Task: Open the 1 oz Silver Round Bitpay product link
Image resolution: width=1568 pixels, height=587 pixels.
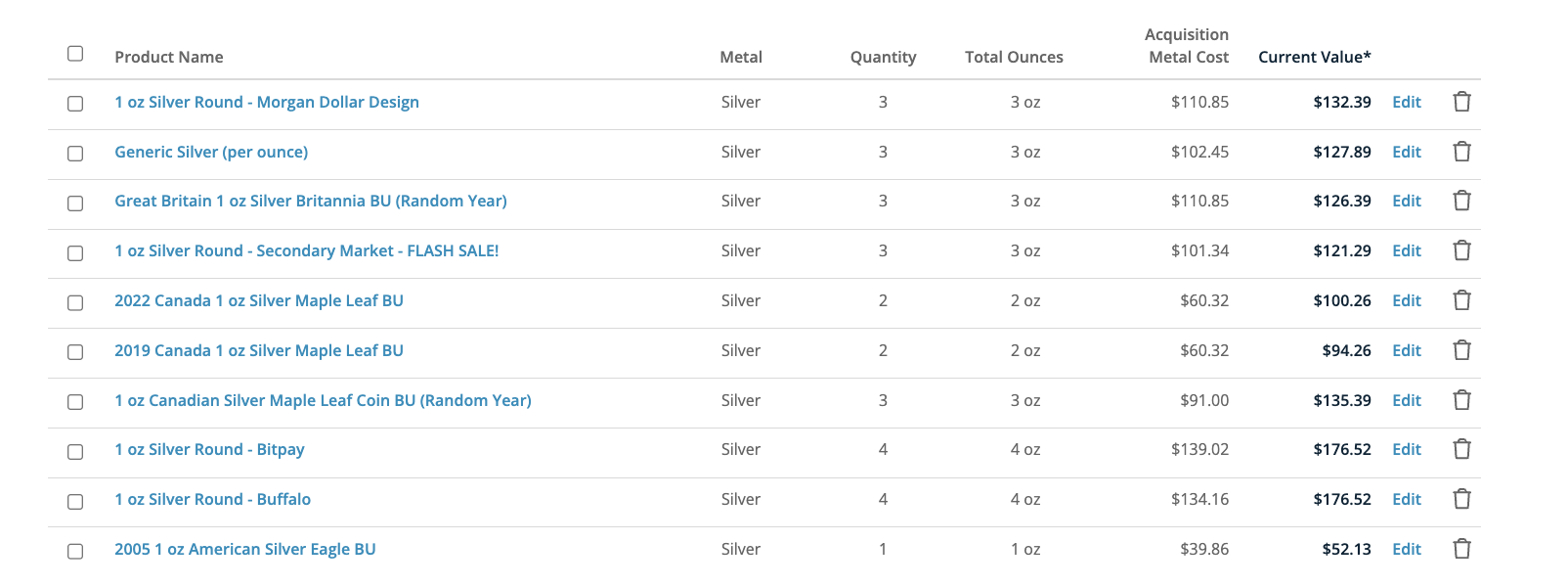Action: 209,449
